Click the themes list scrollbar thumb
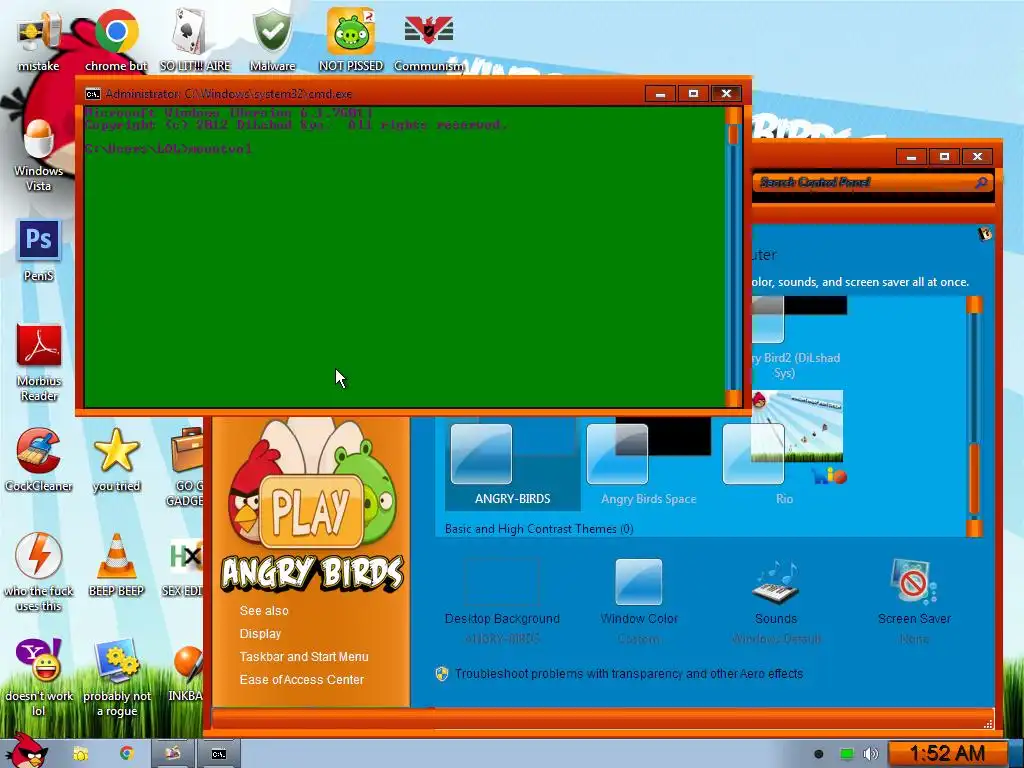Screen dimensions: 1024x768 [974, 480]
